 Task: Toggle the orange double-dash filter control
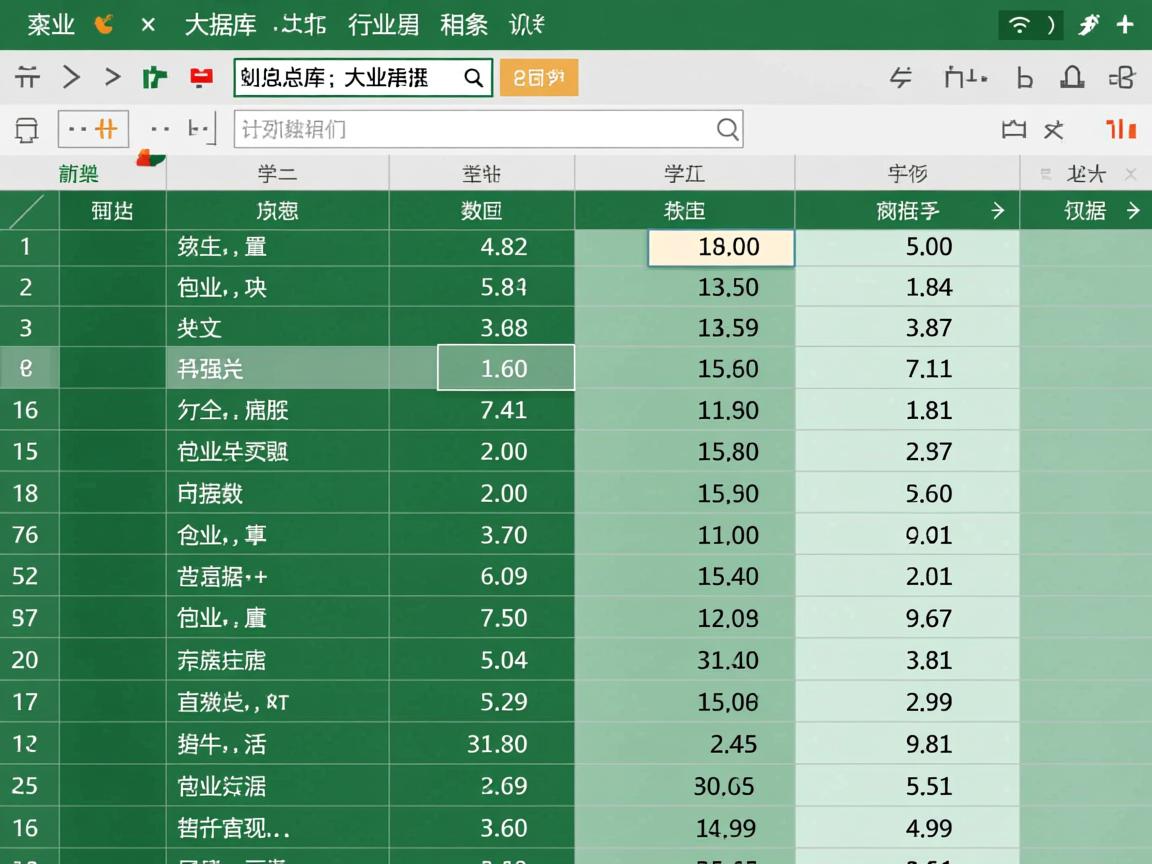pos(91,129)
